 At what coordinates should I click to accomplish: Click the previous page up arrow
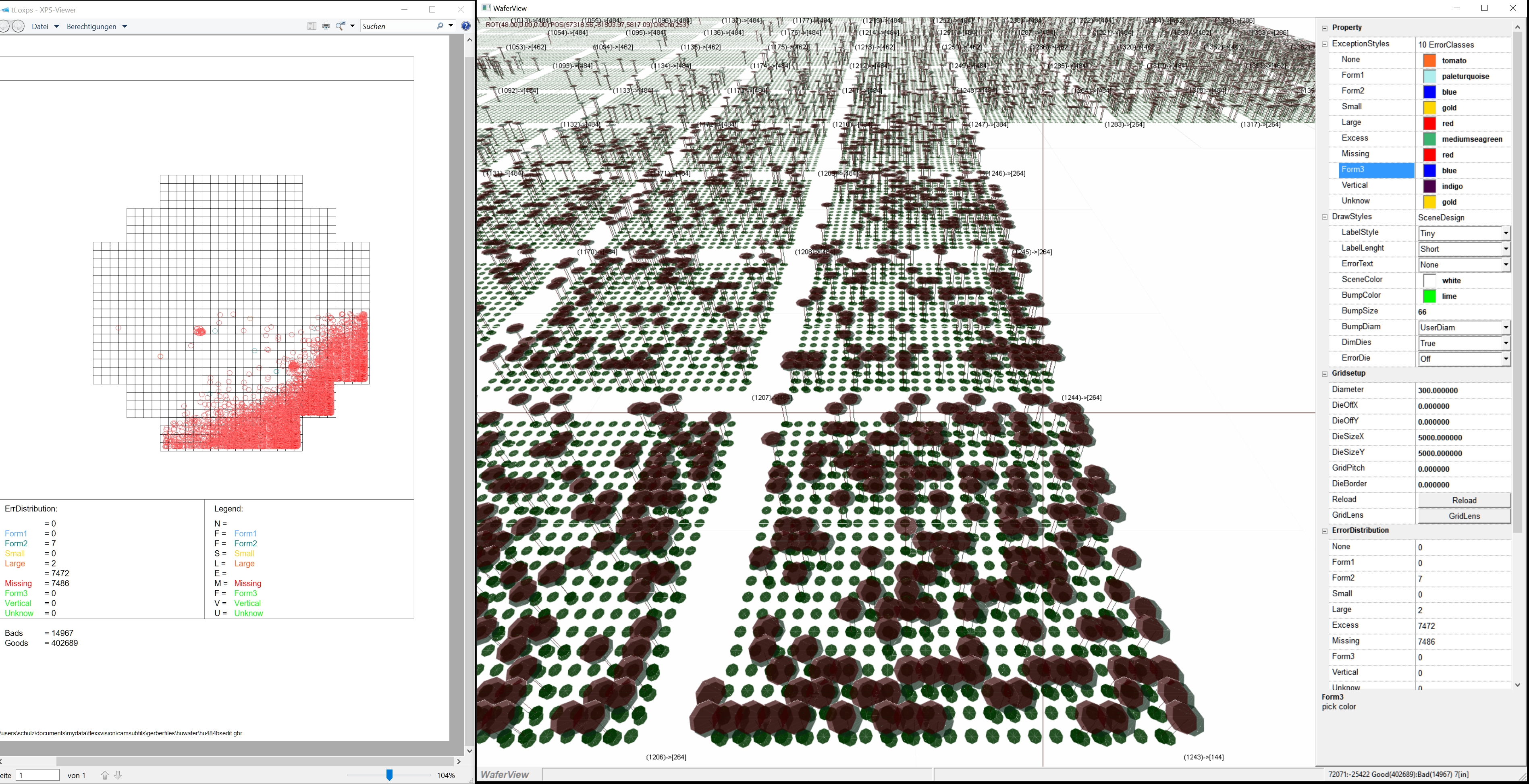coord(105,775)
